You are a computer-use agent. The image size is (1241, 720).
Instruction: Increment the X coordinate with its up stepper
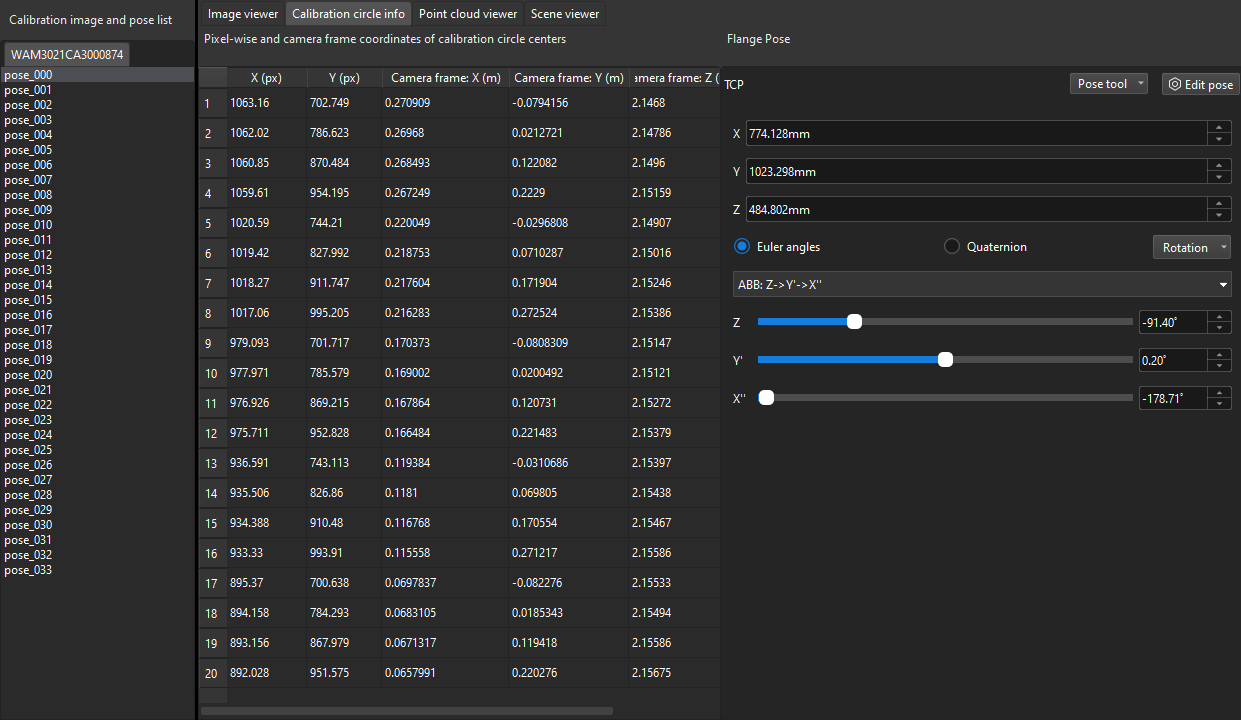click(x=1219, y=128)
